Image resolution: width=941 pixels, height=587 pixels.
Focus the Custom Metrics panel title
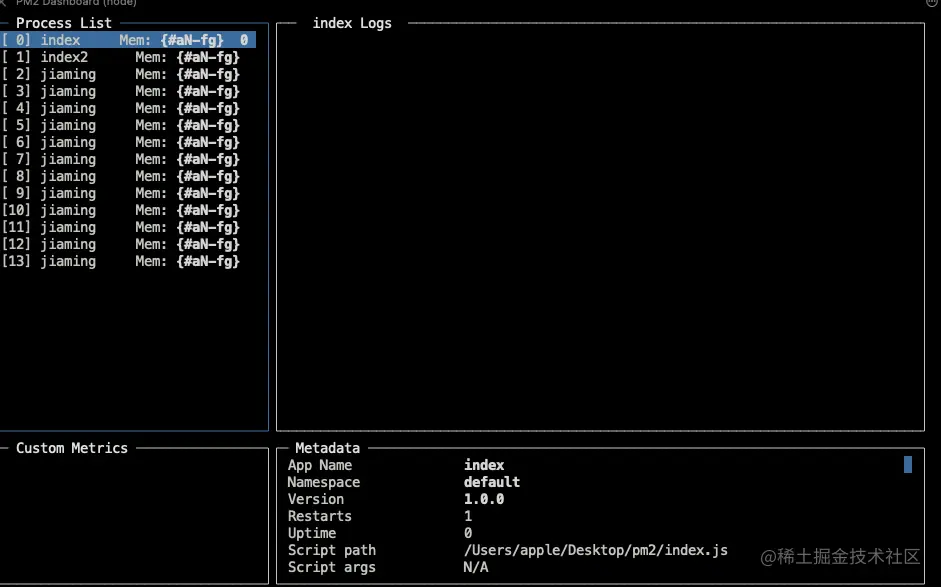coord(72,448)
